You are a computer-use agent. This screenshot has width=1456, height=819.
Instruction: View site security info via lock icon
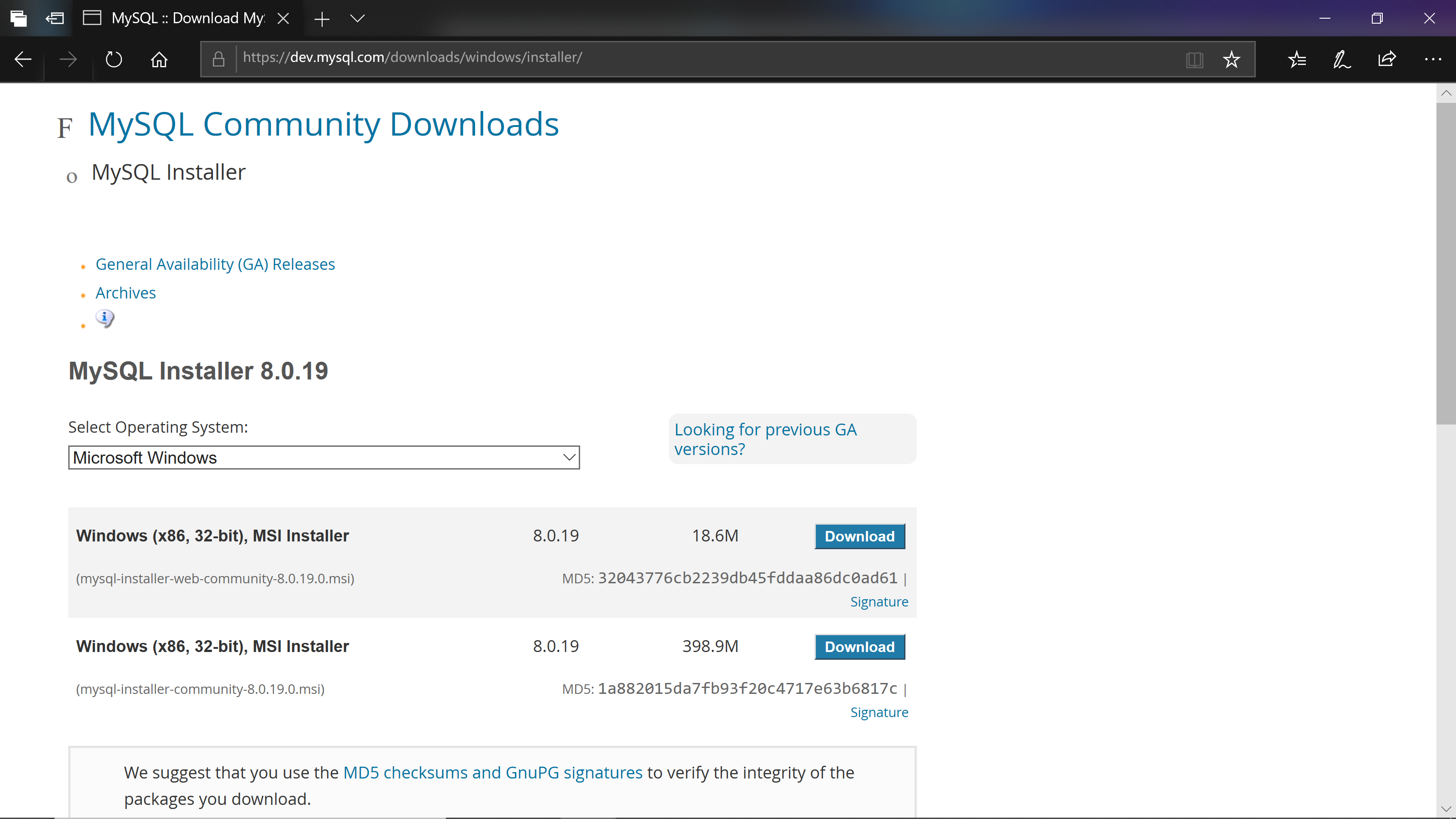[218, 59]
